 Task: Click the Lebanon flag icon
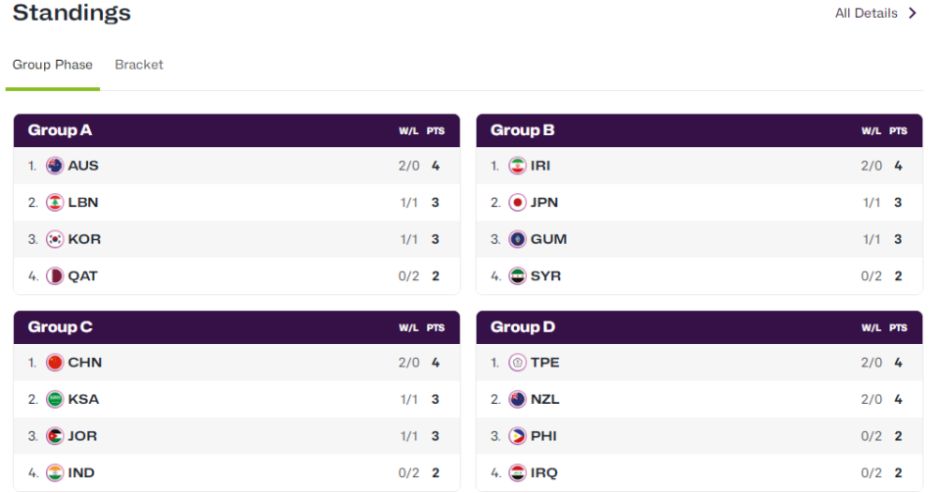55,203
